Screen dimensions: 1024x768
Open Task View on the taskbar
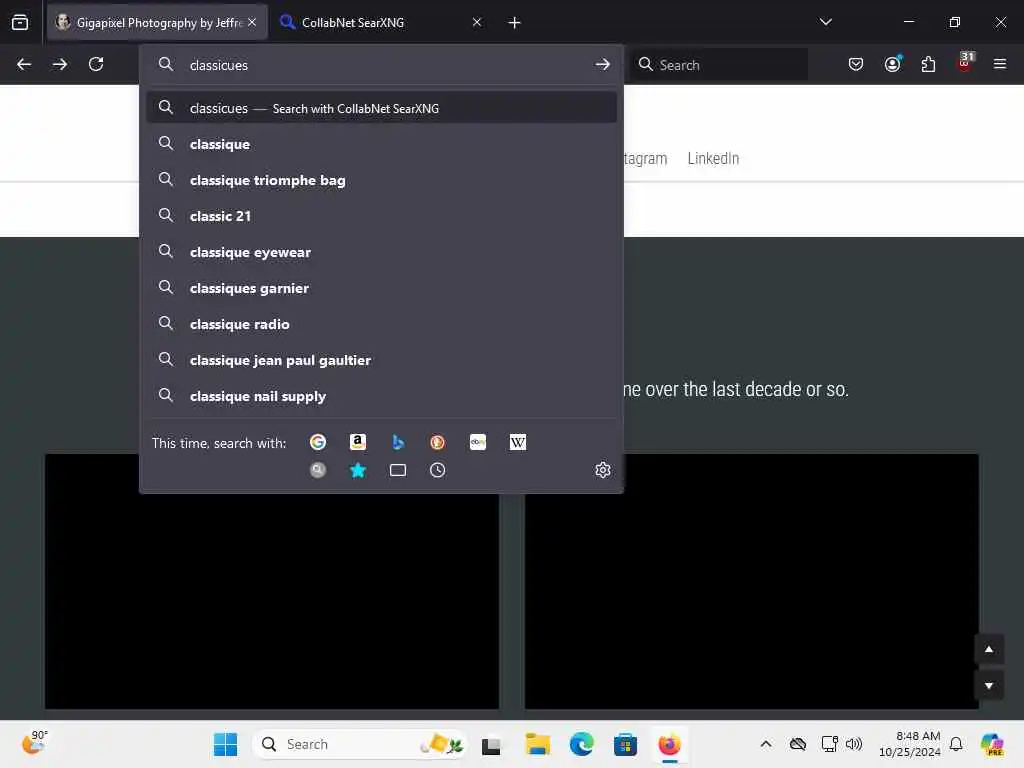[491, 745]
